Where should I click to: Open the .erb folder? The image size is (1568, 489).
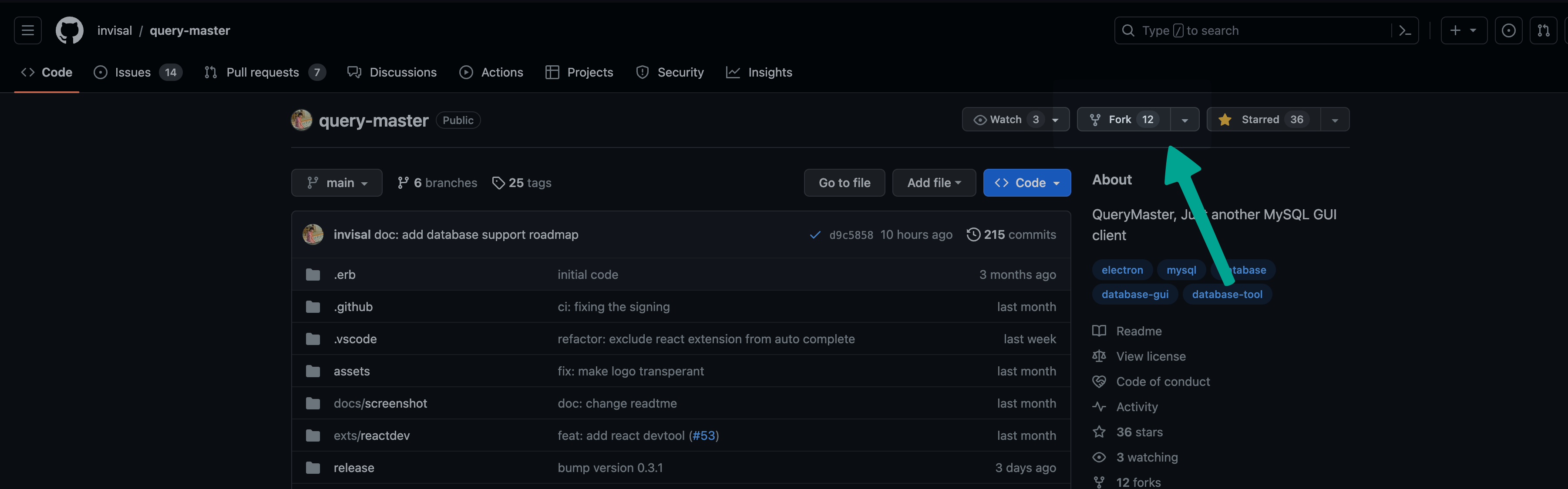[x=344, y=275]
